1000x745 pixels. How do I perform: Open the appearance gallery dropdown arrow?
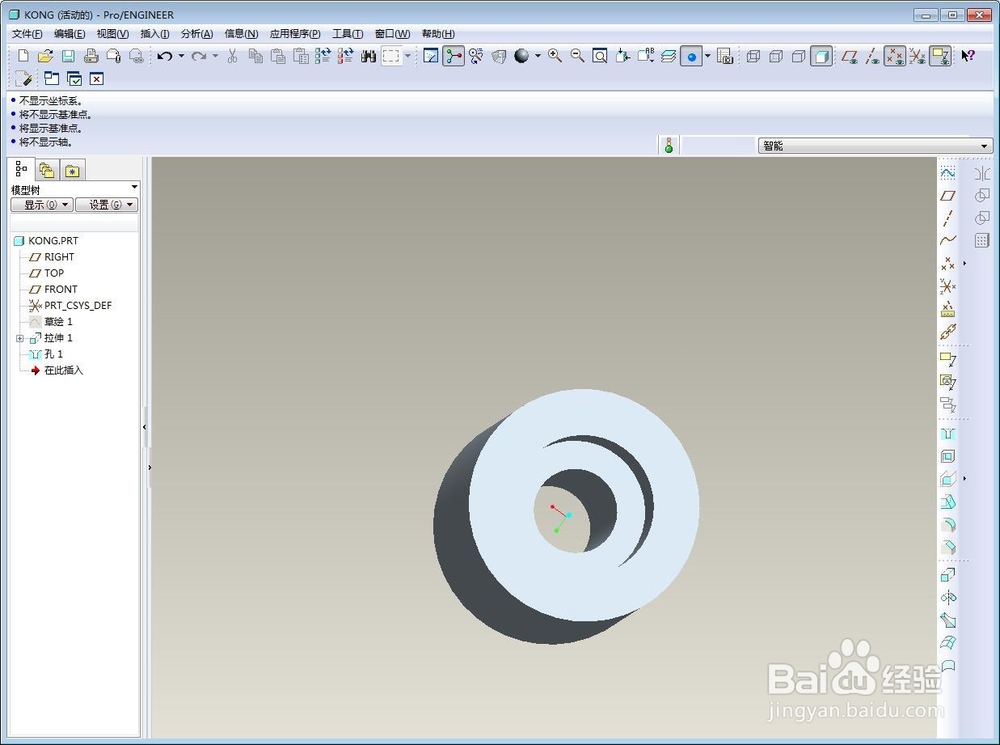coord(538,56)
